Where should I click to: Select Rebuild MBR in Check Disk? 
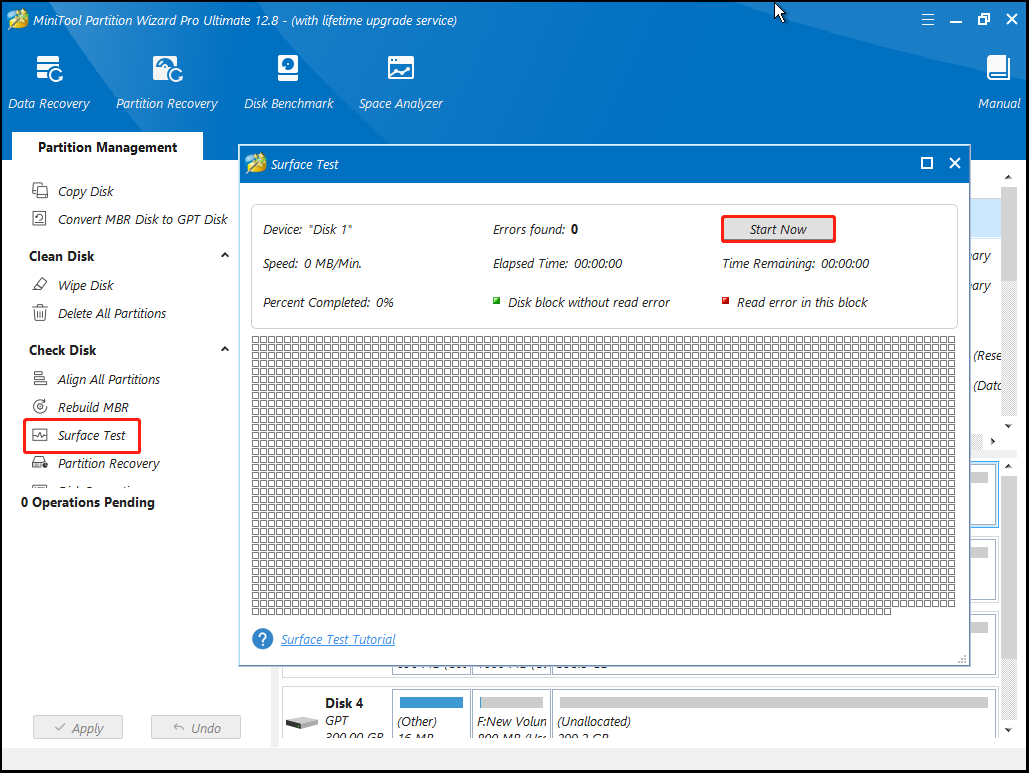click(93, 407)
